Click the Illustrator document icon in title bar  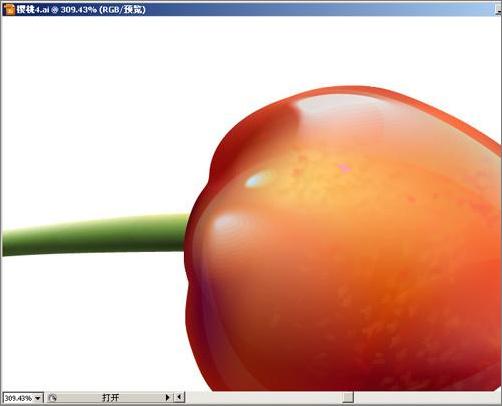pyautogui.click(x=10, y=9)
